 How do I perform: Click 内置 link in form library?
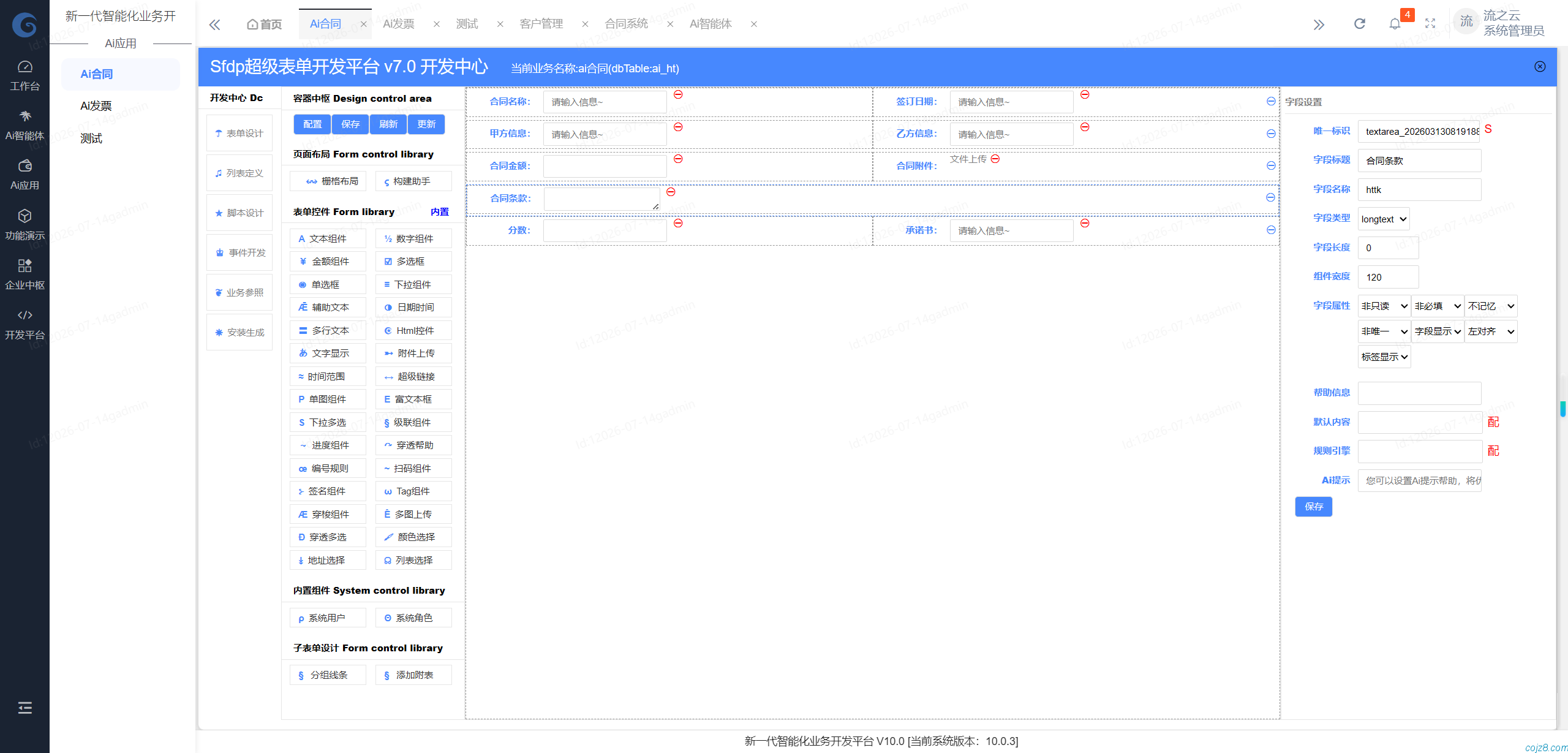click(440, 212)
